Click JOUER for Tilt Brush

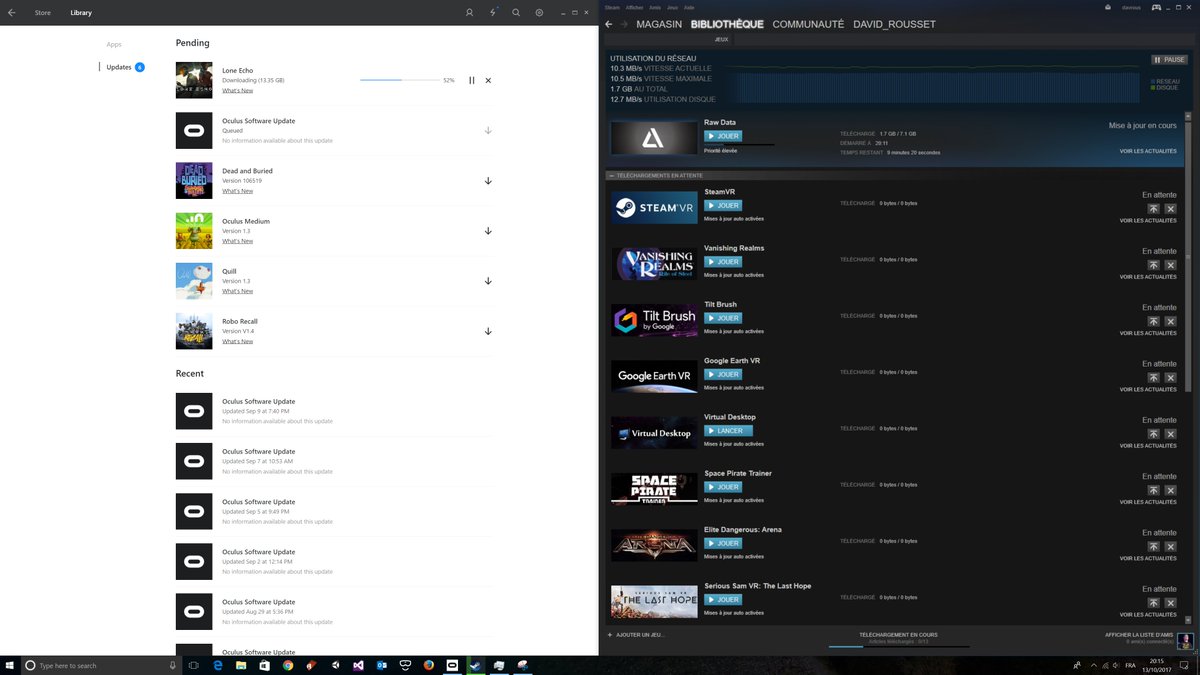(x=723, y=318)
